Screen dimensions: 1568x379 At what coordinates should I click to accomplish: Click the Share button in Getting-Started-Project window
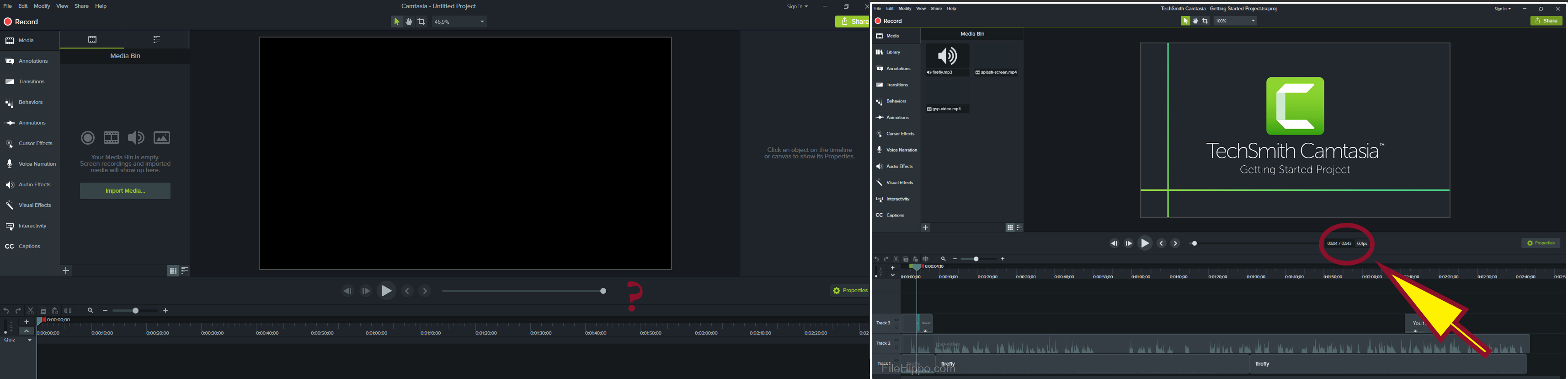coord(1546,21)
